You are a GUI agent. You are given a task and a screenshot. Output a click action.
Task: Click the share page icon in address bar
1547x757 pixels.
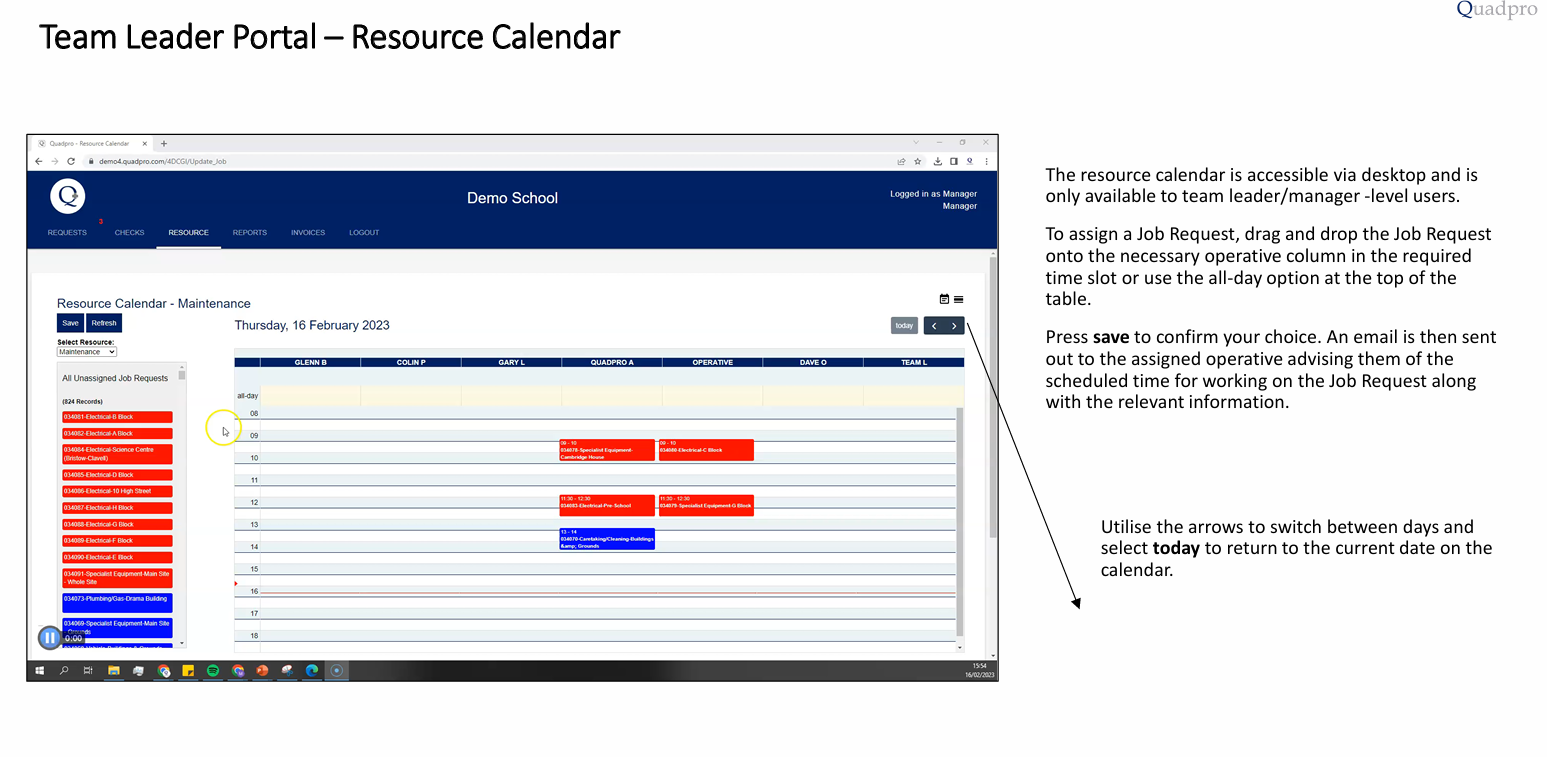point(901,161)
